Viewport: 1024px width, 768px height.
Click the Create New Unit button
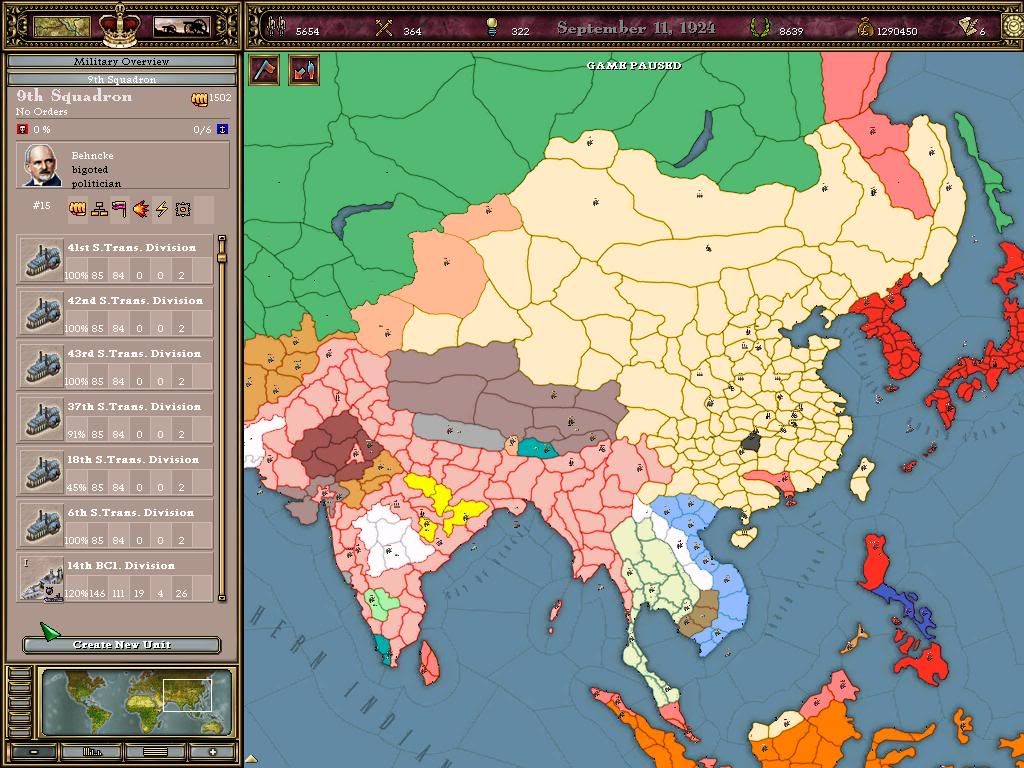pos(121,645)
